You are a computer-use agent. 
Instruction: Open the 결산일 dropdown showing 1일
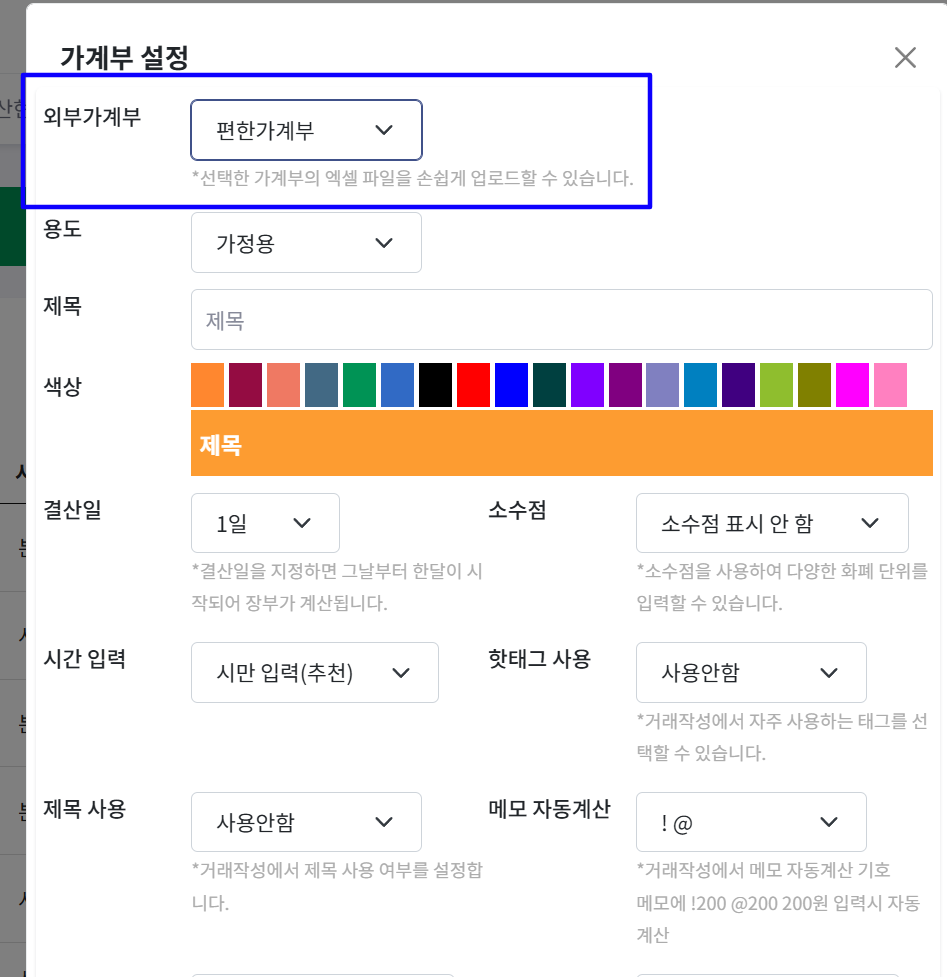tap(265, 523)
